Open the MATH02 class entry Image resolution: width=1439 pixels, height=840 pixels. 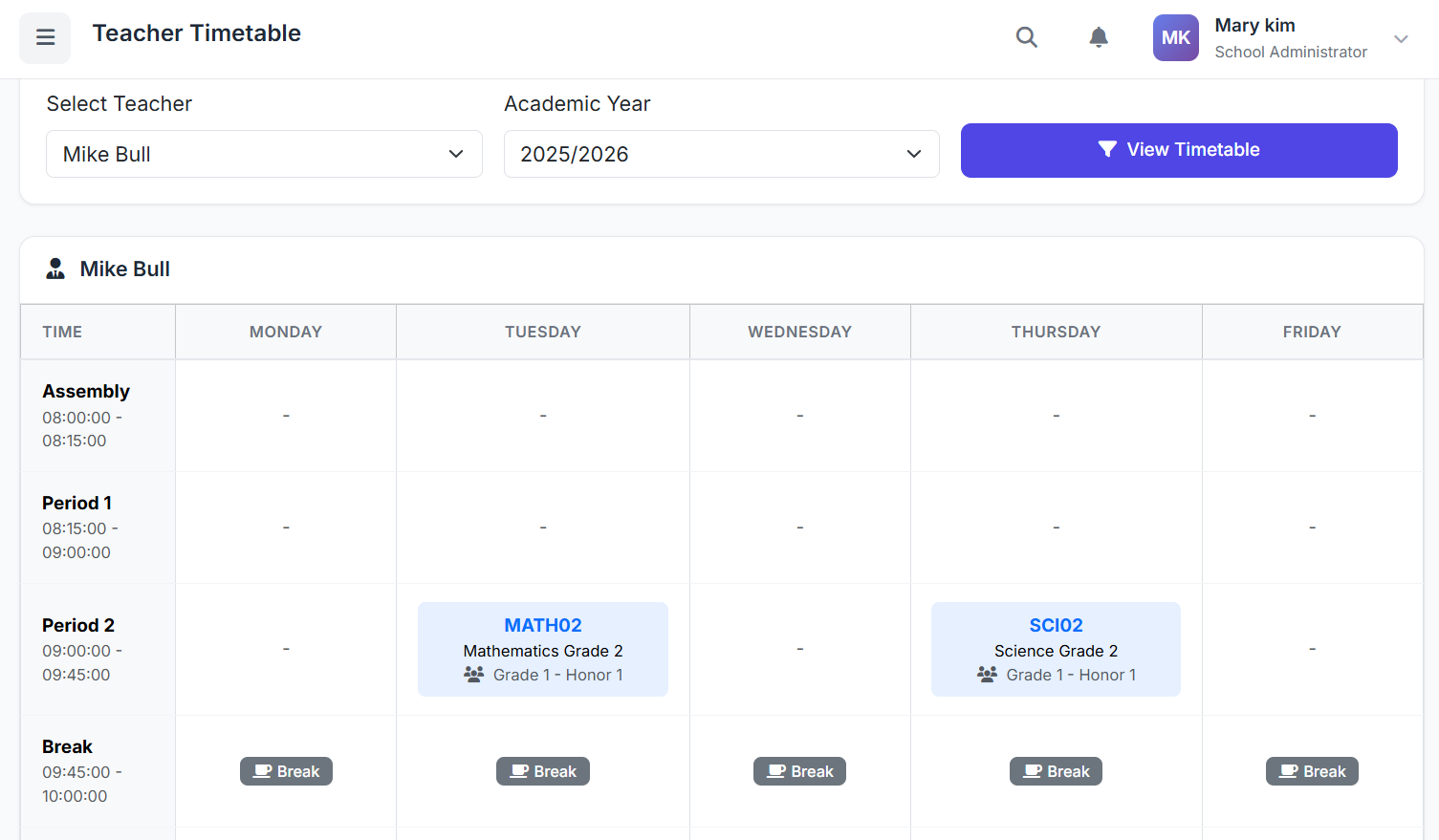coord(542,649)
